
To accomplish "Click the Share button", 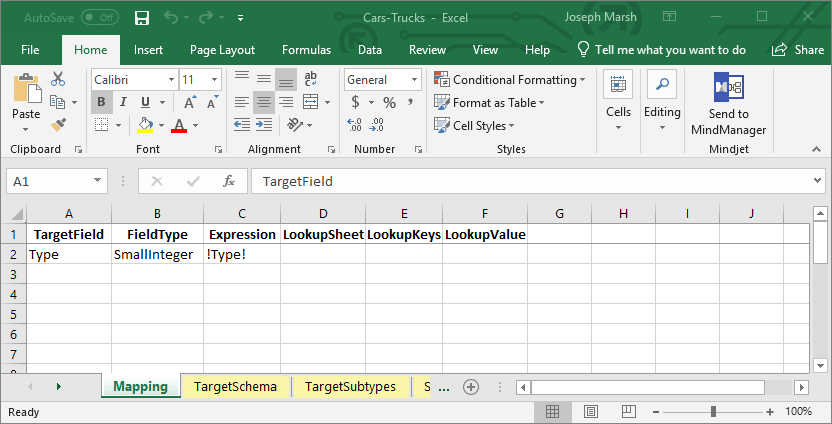I will coord(800,50).
